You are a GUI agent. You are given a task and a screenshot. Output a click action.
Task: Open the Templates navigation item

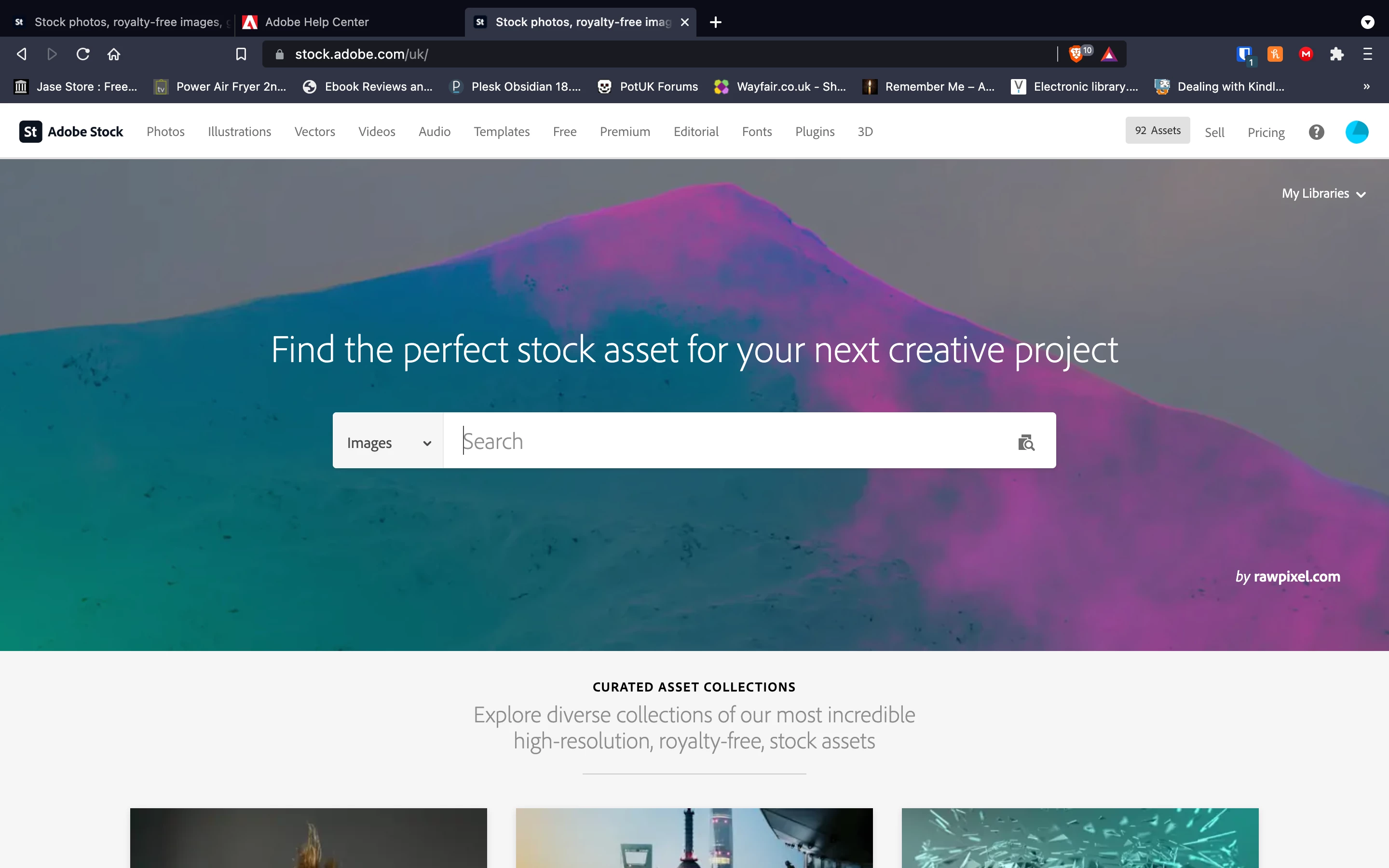tap(501, 132)
